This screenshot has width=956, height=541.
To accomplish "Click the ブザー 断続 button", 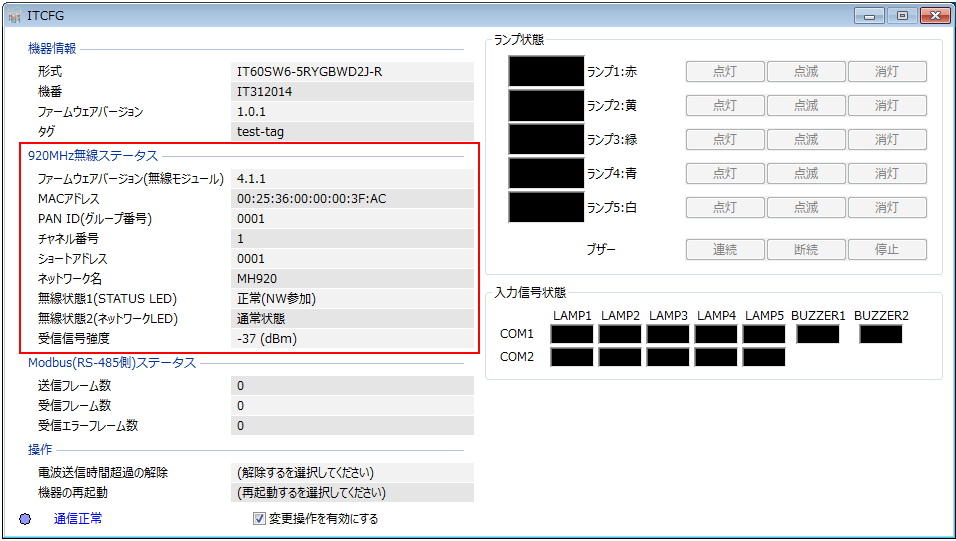I will pos(805,249).
